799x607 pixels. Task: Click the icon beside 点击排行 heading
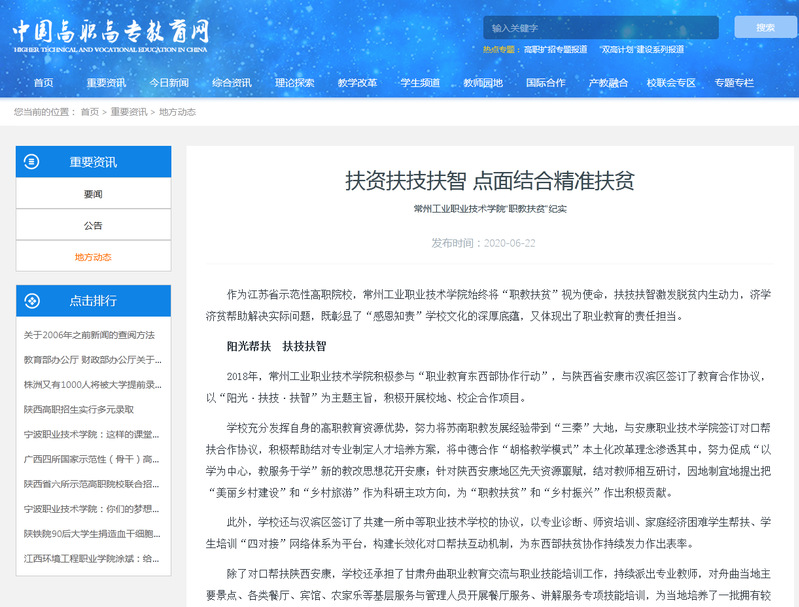[33, 300]
